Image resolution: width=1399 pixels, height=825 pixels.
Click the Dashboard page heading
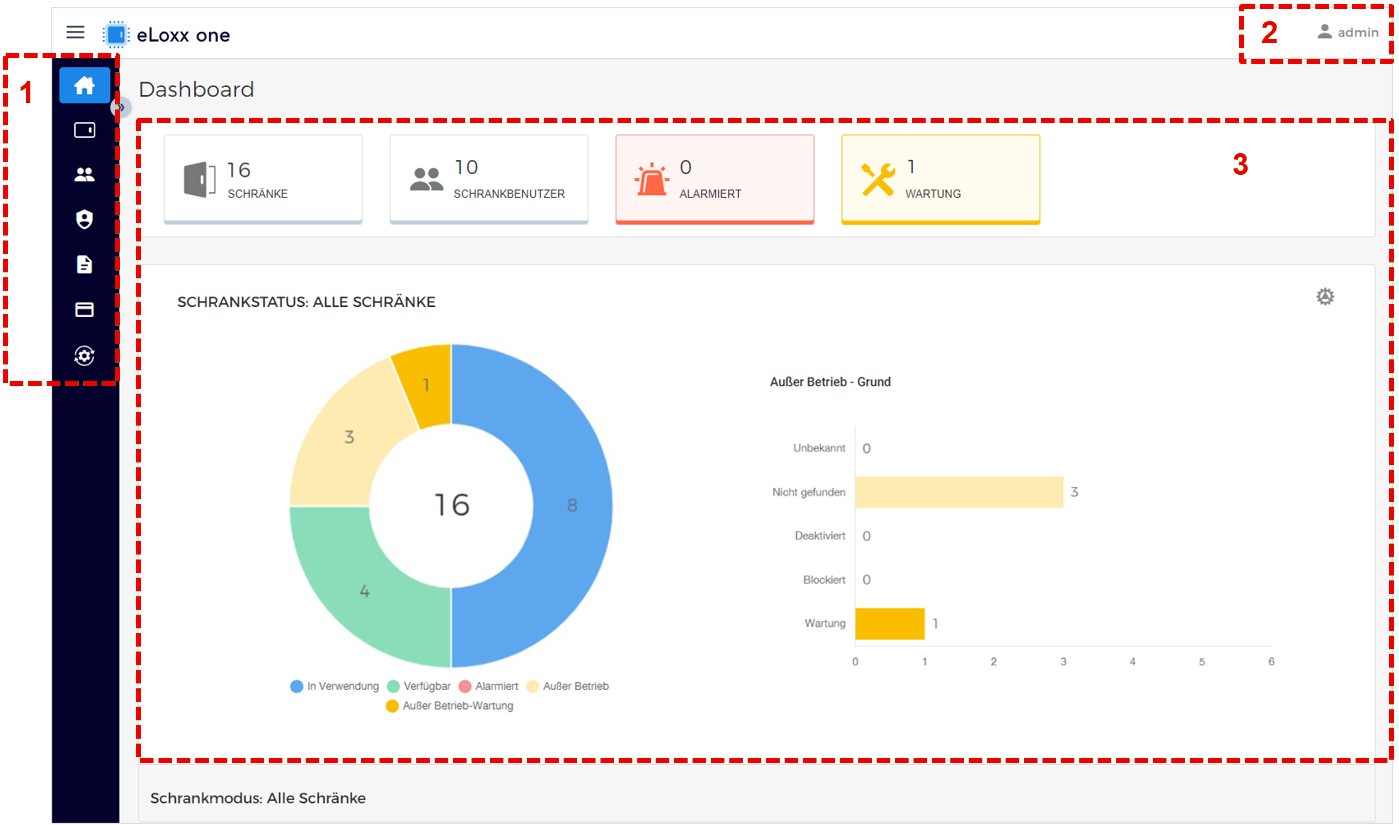196,90
